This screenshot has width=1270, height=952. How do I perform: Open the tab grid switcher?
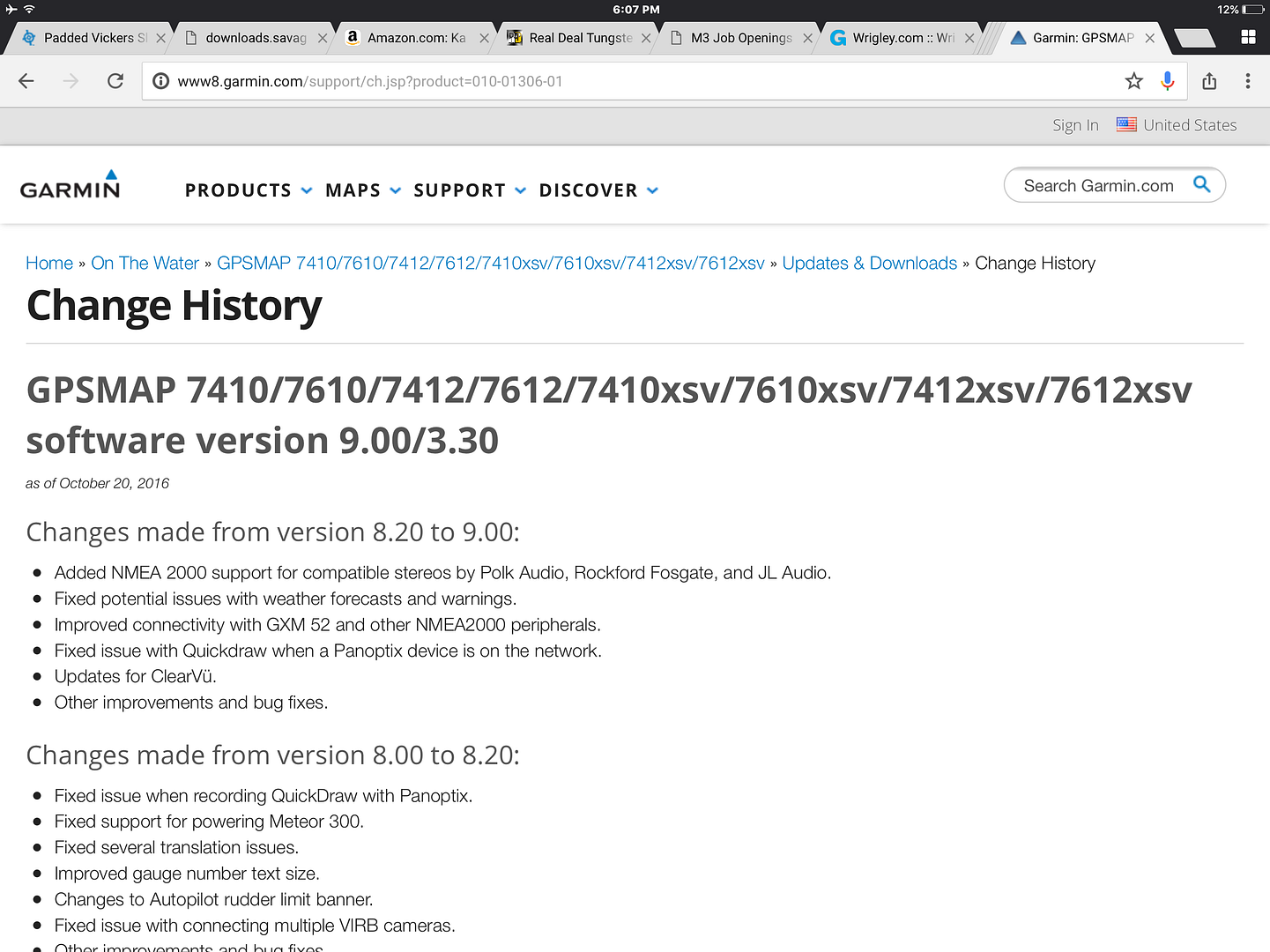[1248, 37]
